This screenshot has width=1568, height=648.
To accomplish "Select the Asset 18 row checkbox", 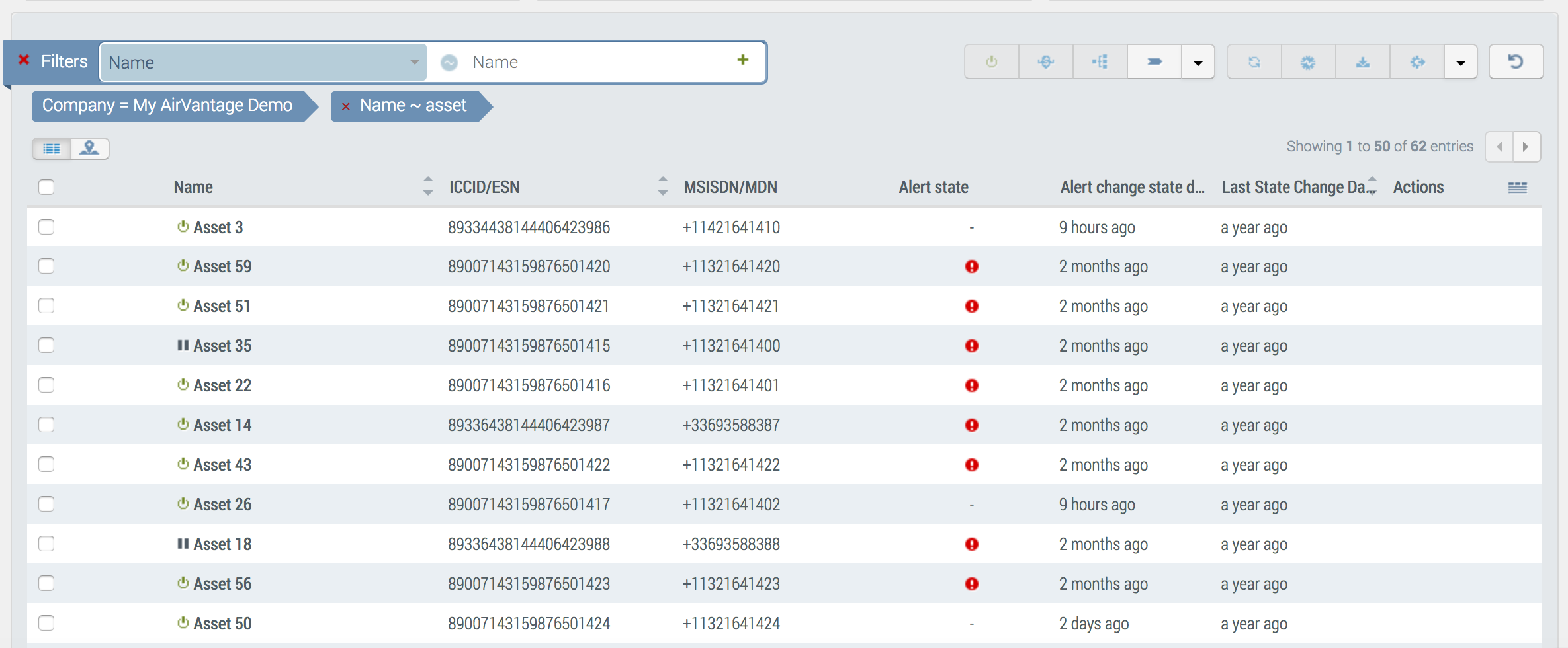I will click(x=46, y=544).
